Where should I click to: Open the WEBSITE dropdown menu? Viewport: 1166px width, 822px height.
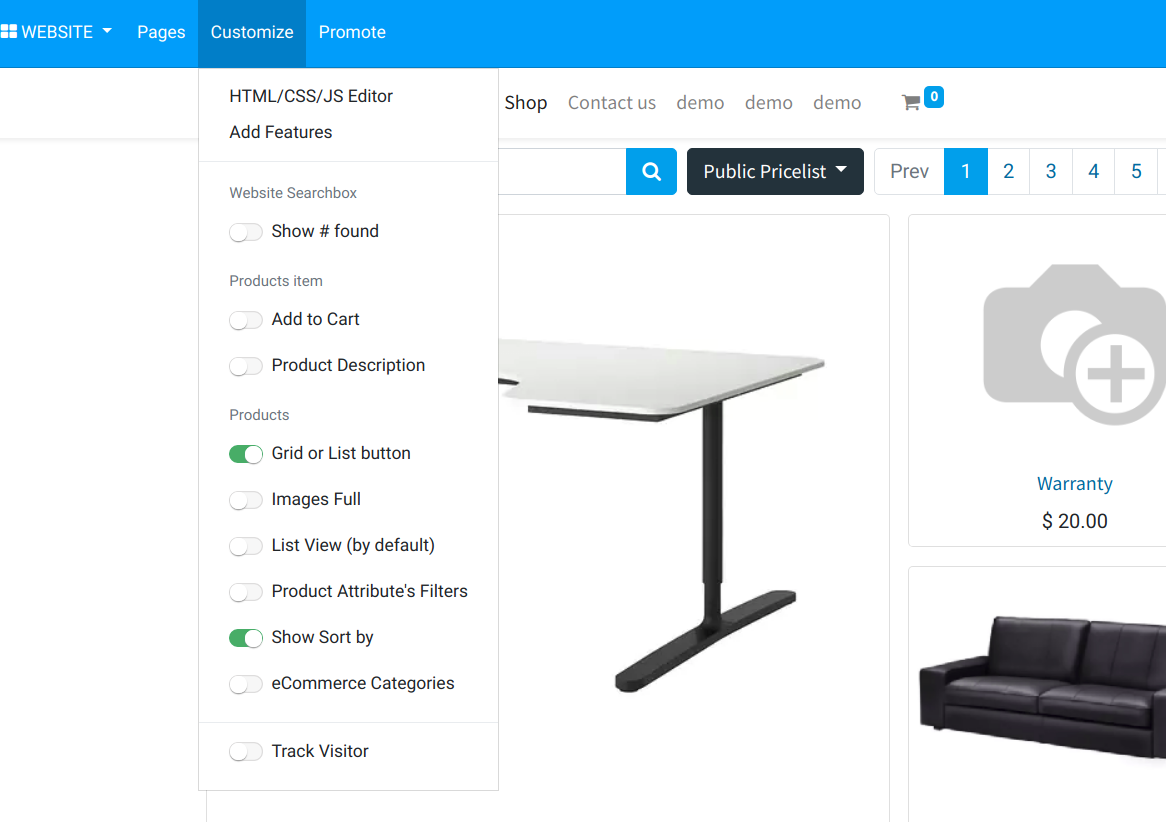57,32
